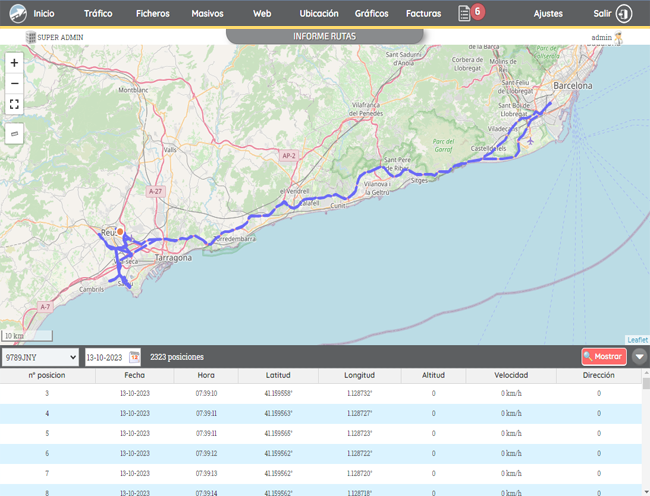Image resolution: width=650 pixels, height=496 pixels.
Task: Click the app logo icon in the navbar
Action: [18, 14]
